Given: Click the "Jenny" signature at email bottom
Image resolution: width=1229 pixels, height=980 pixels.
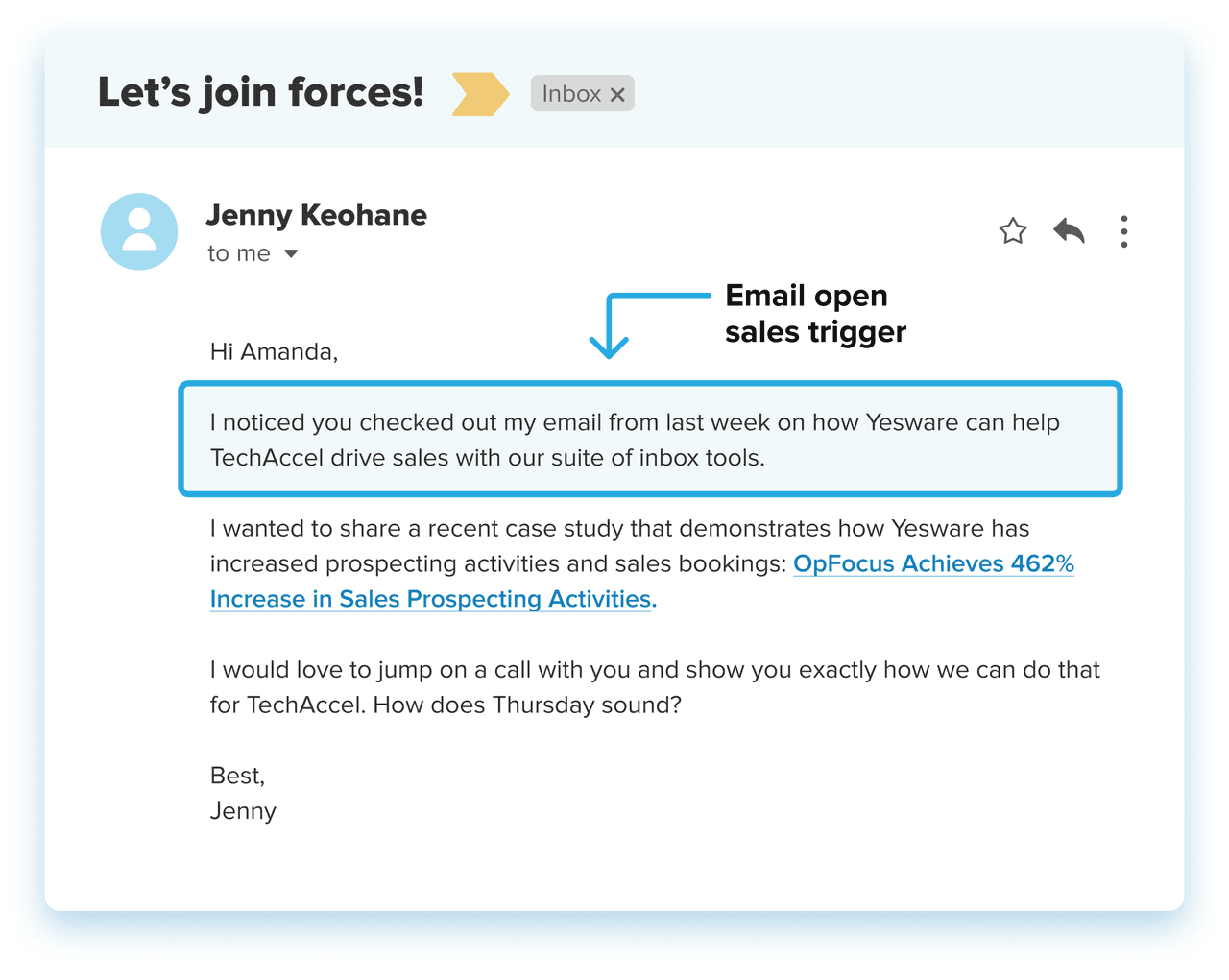Looking at the screenshot, I should (243, 811).
